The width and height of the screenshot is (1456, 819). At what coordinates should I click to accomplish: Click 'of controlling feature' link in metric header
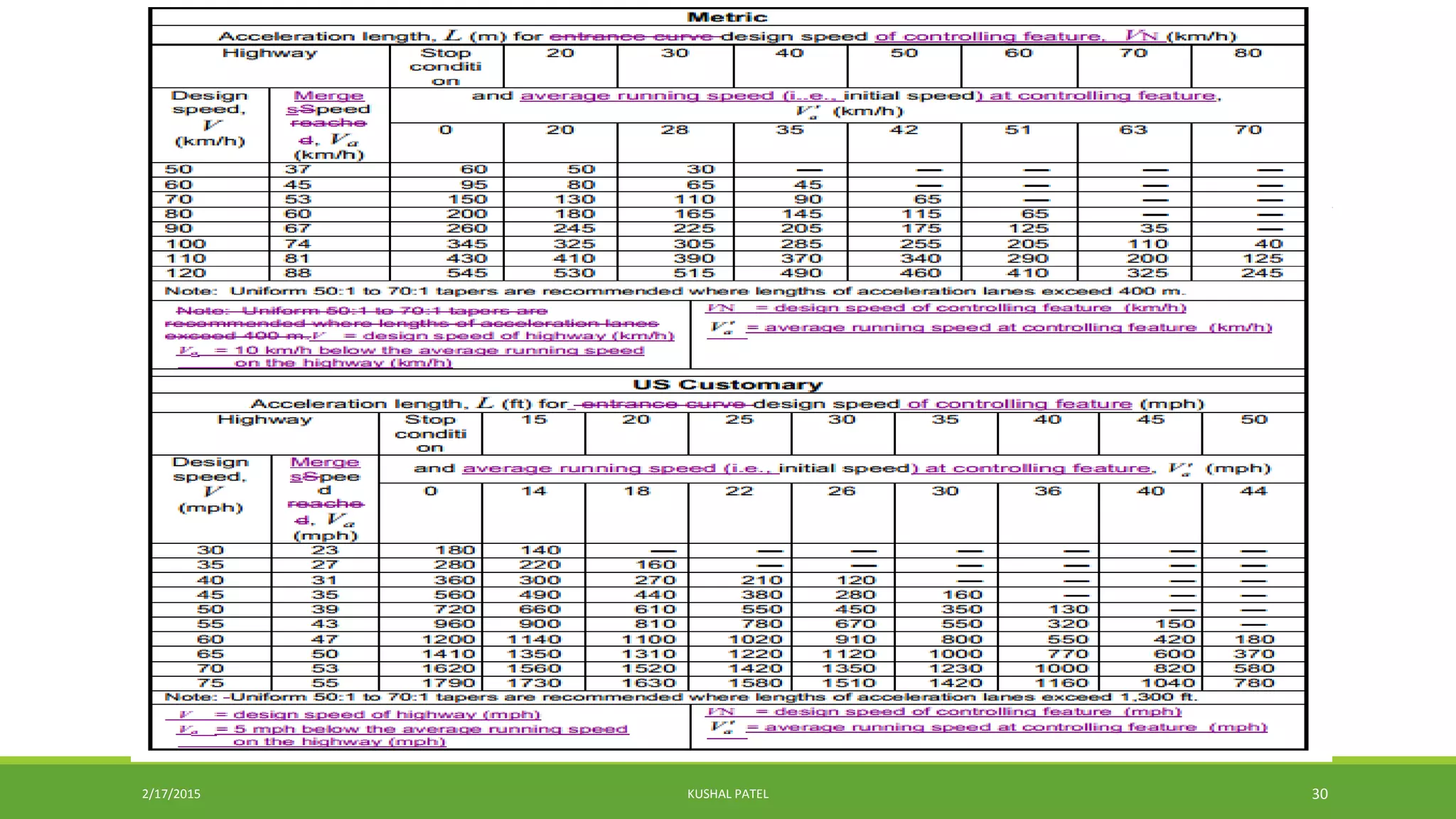click(988, 36)
